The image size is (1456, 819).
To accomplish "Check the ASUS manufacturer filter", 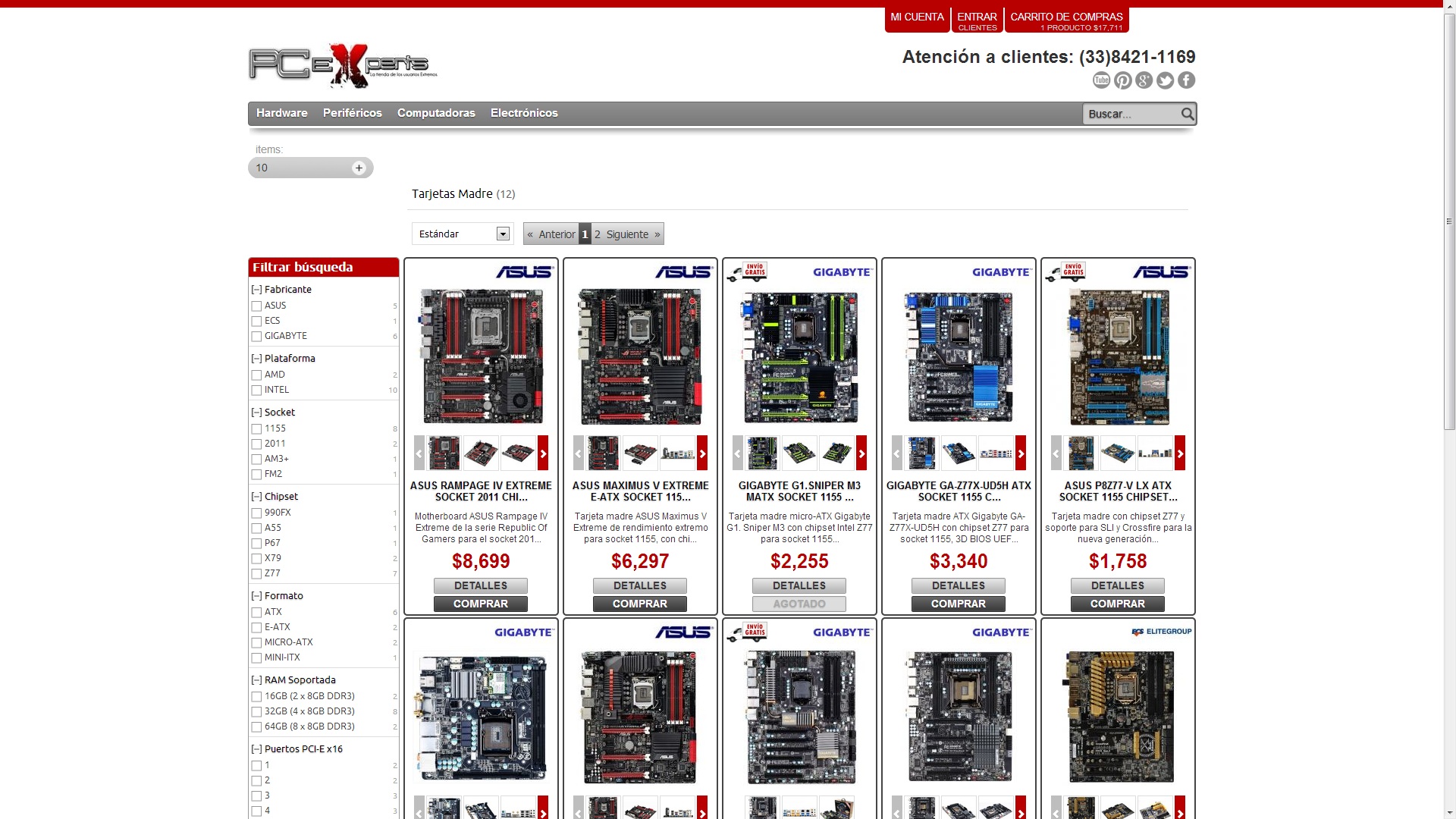I will 256,306.
